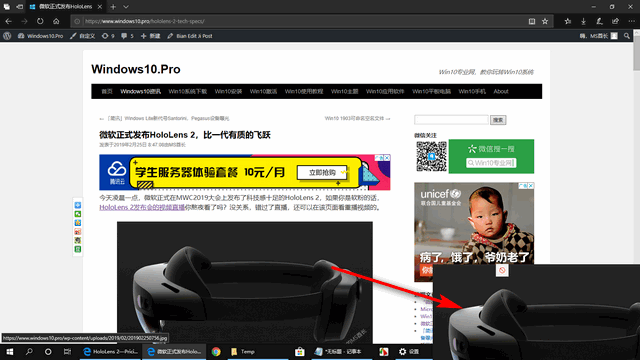Open the MS酋长 user account menu
This screenshot has width=640, height=360.
click(598, 36)
